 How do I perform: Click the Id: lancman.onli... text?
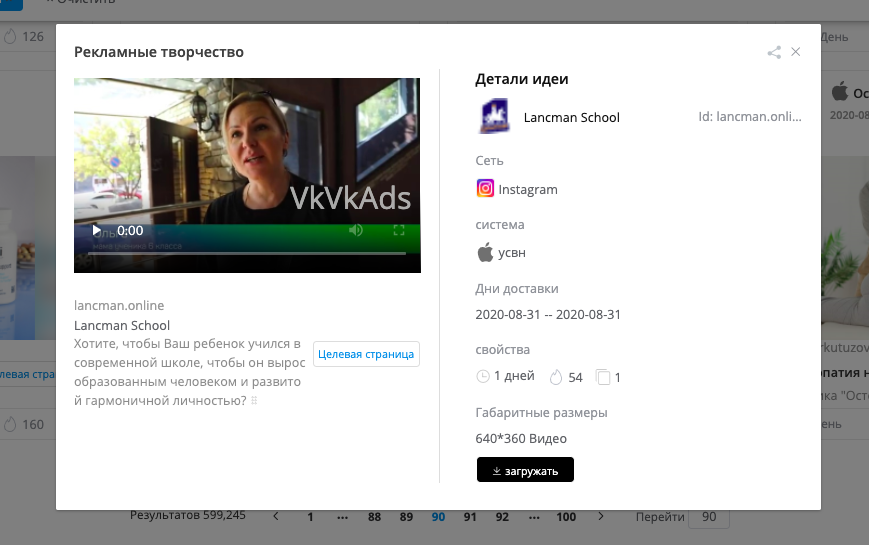click(750, 116)
